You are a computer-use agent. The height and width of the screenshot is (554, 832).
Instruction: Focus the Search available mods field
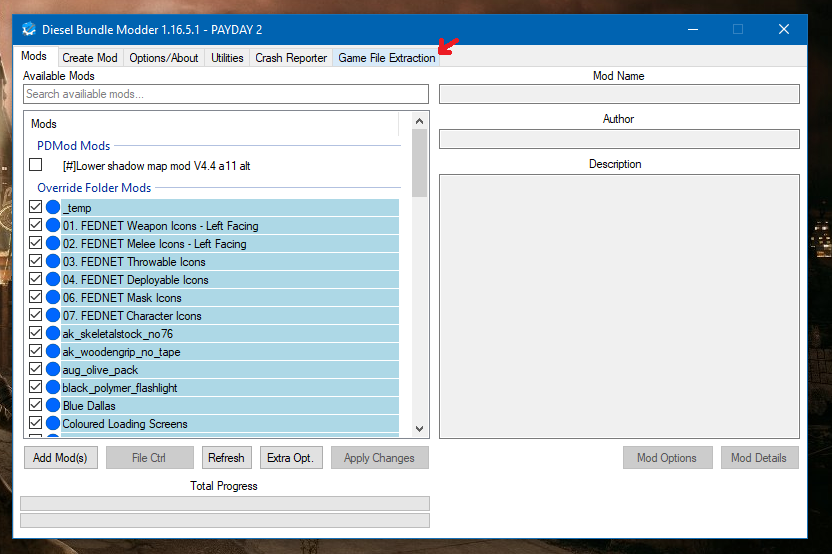tap(226, 94)
